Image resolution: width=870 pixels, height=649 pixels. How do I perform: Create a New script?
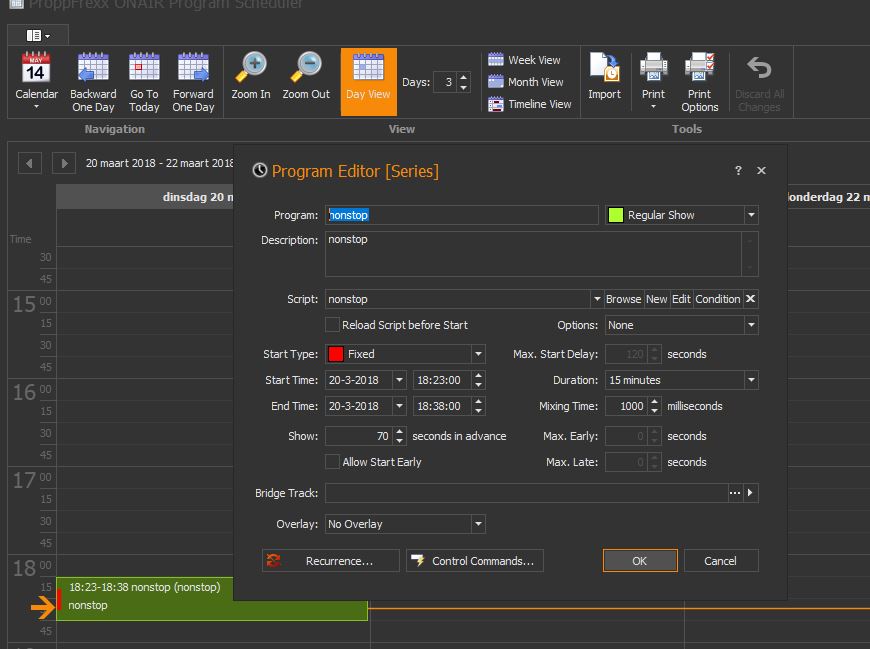656,299
